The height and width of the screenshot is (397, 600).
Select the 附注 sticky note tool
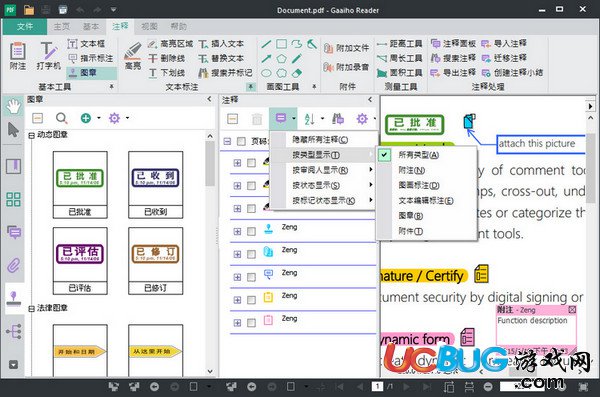[18, 56]
